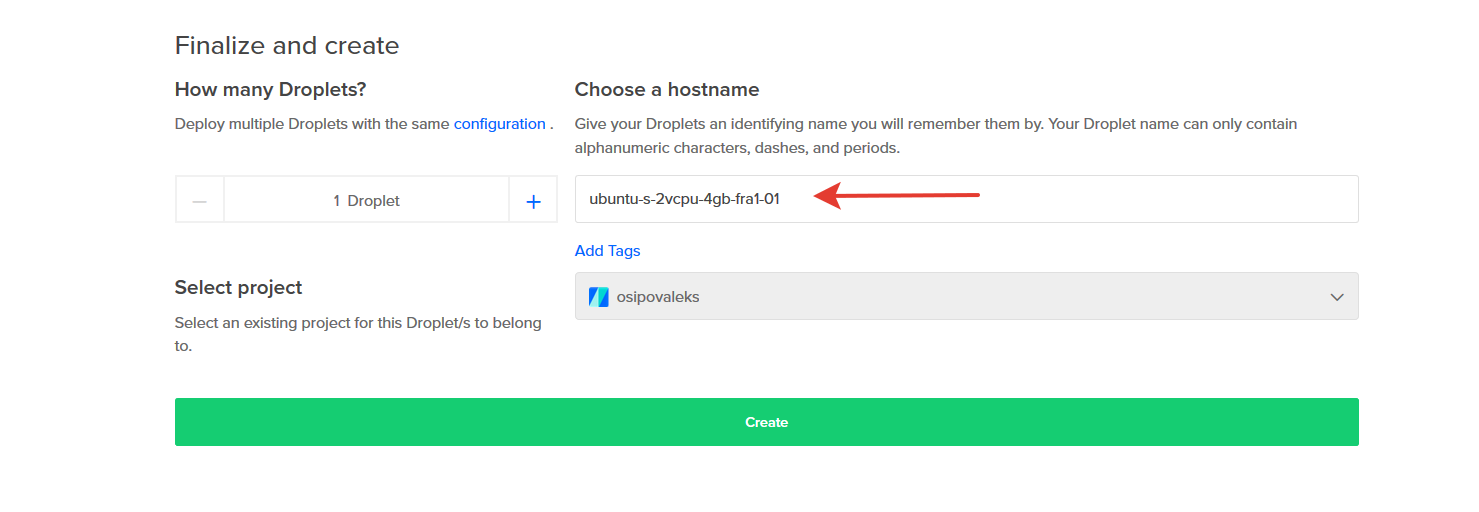Click the "1 Droplet" count field
The height and width of the screenshot is (512, 1479).
coord(366,201)
